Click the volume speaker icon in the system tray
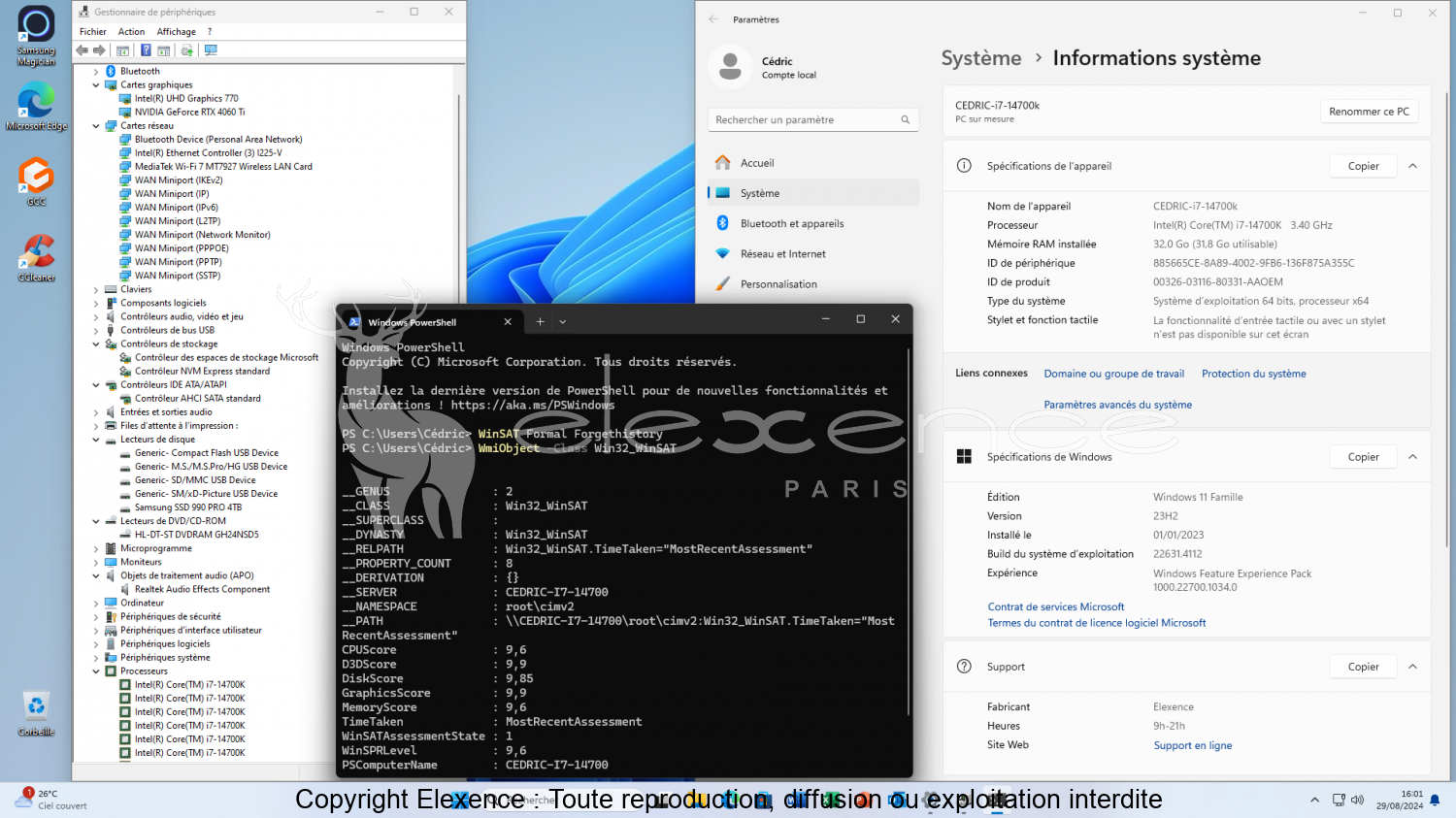Viewport: 1456px width, 818px height. (1357, 801)
